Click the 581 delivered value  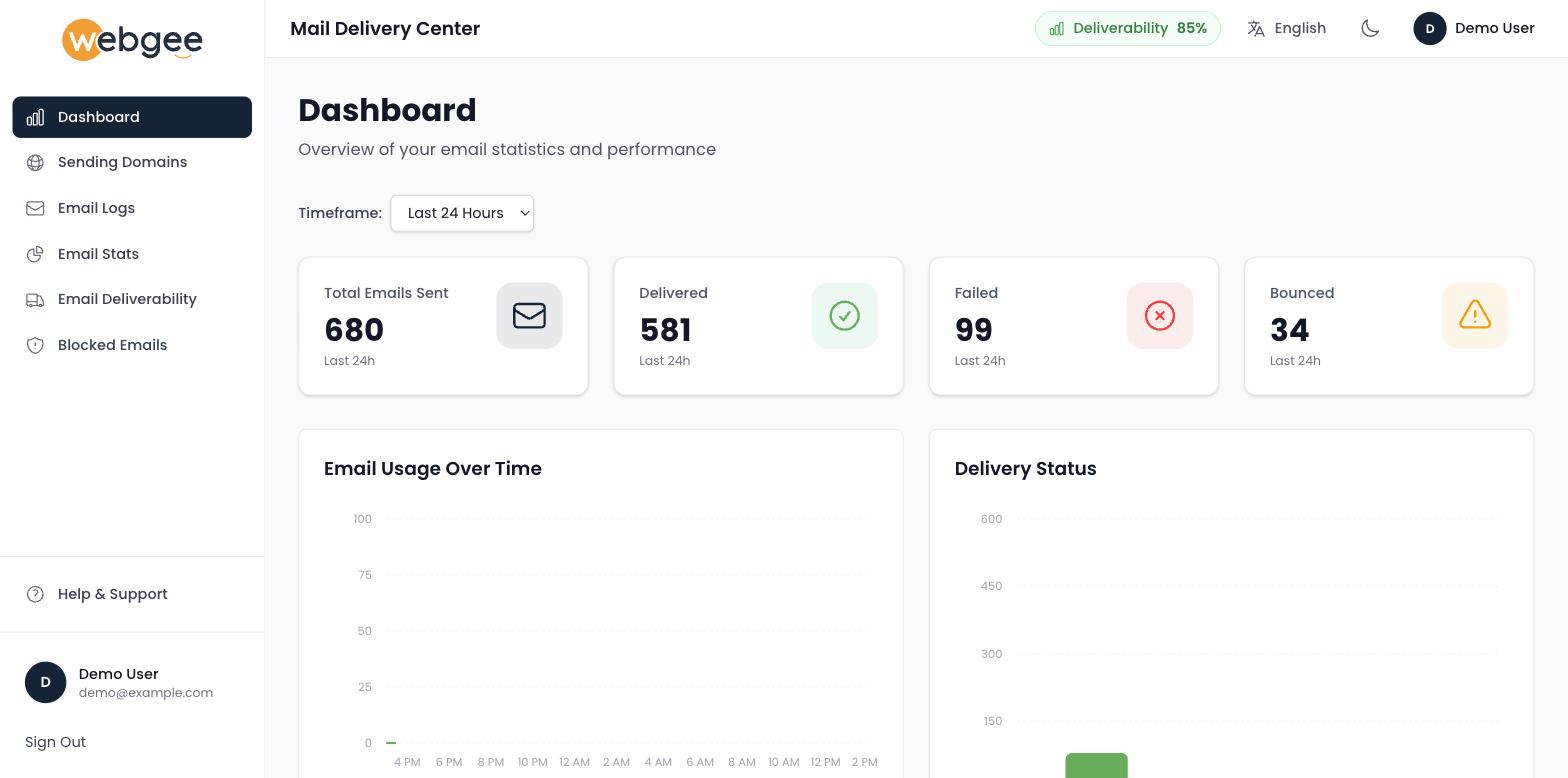665,330
